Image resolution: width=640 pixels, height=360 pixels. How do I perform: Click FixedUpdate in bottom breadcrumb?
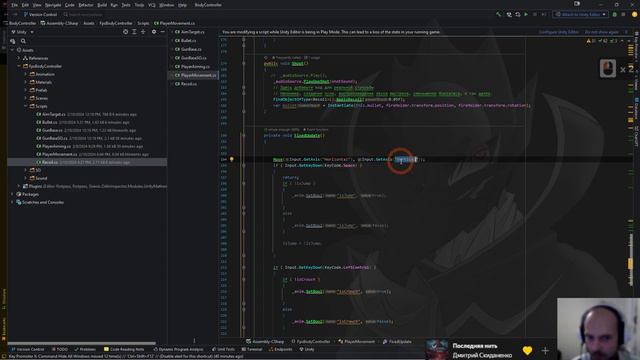398,342
